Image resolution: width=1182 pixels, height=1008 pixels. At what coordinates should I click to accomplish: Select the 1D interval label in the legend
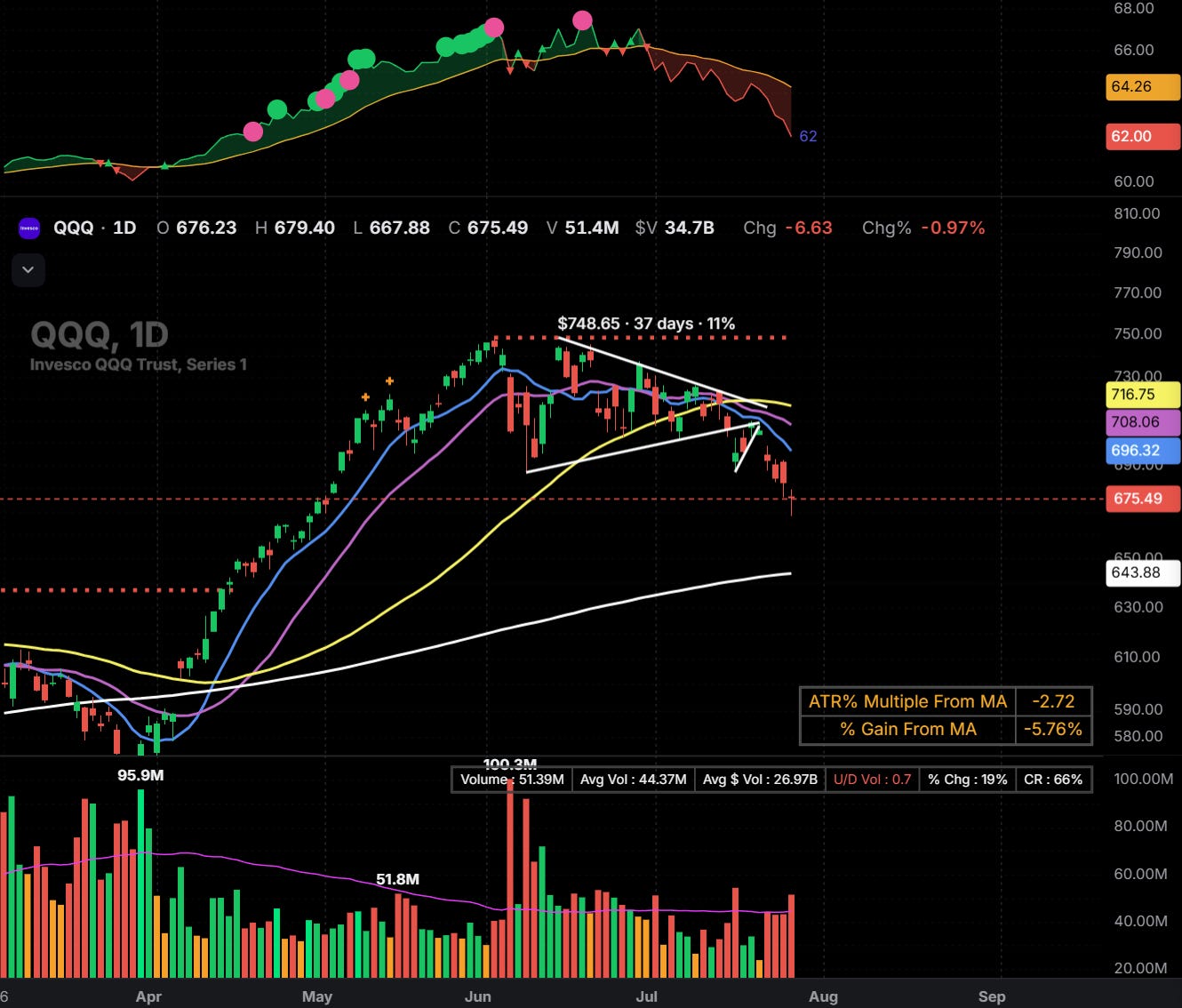124,228
